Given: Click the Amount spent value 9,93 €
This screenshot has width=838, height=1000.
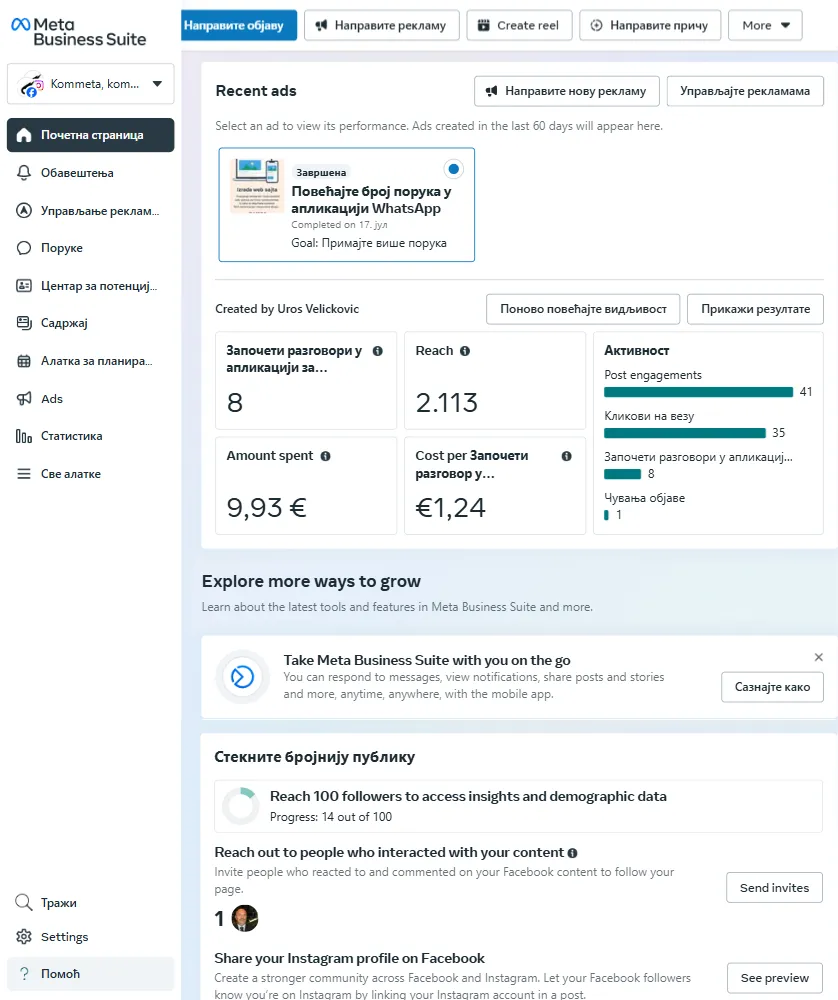Looking at the screenshot, I should click(267, 508).
